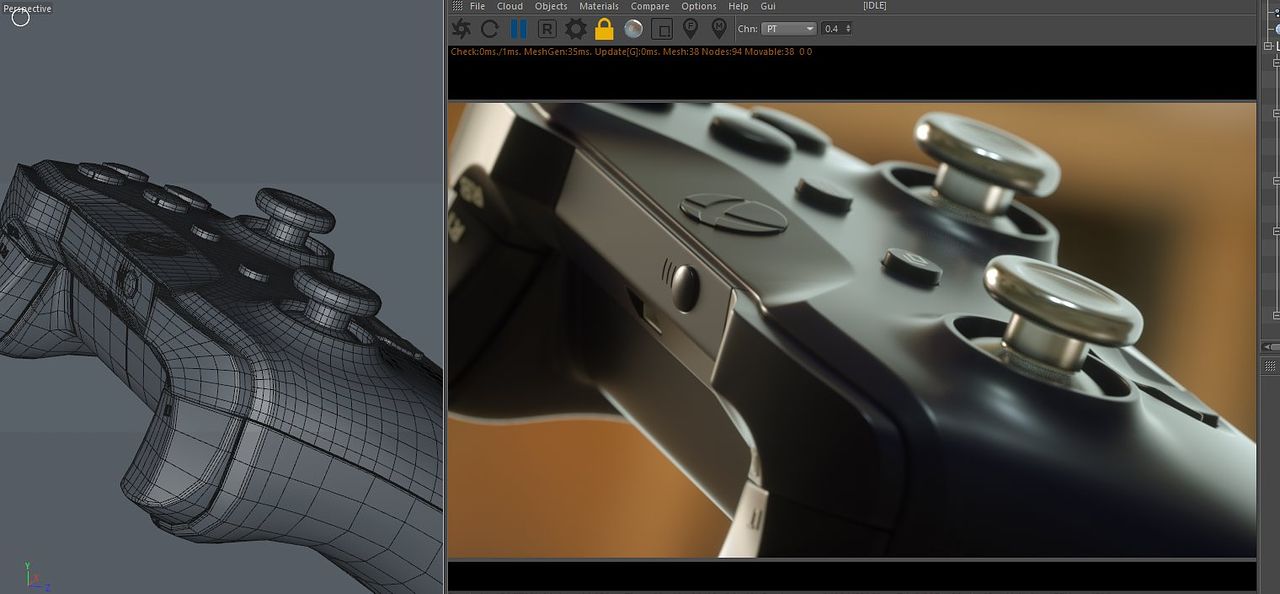The image size is (1280, 594).
Task: Enable the render region square icon
Action: pos(661,29)
